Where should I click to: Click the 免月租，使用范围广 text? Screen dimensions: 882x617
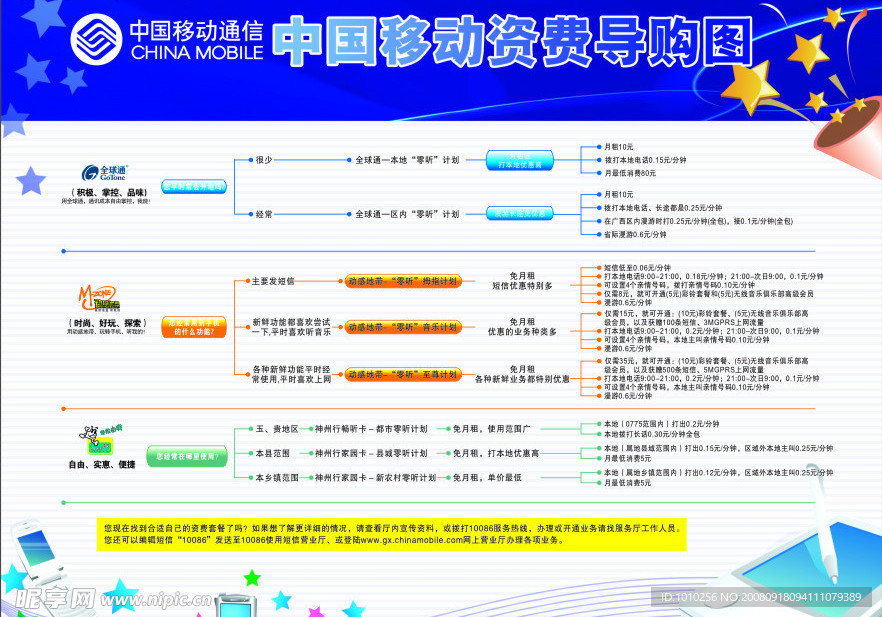click(x=492, y=429)
